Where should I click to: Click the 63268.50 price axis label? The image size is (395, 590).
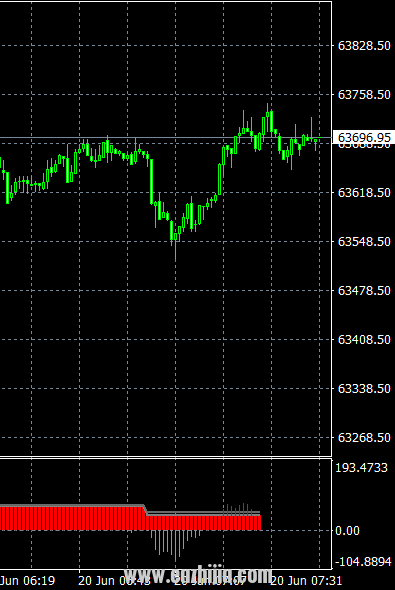click(364, 438)
